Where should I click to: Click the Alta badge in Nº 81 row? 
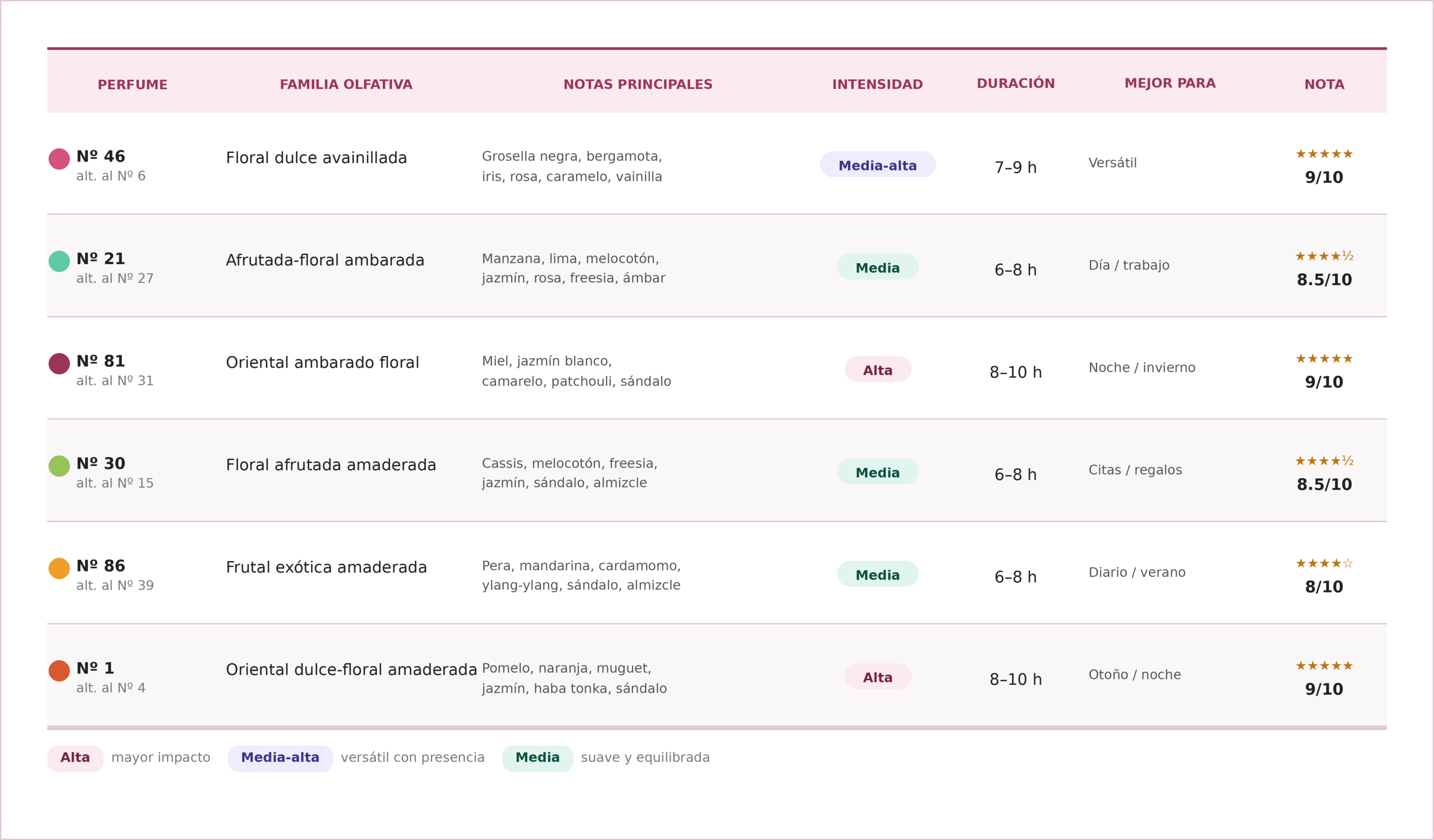(x=878, y=370)
